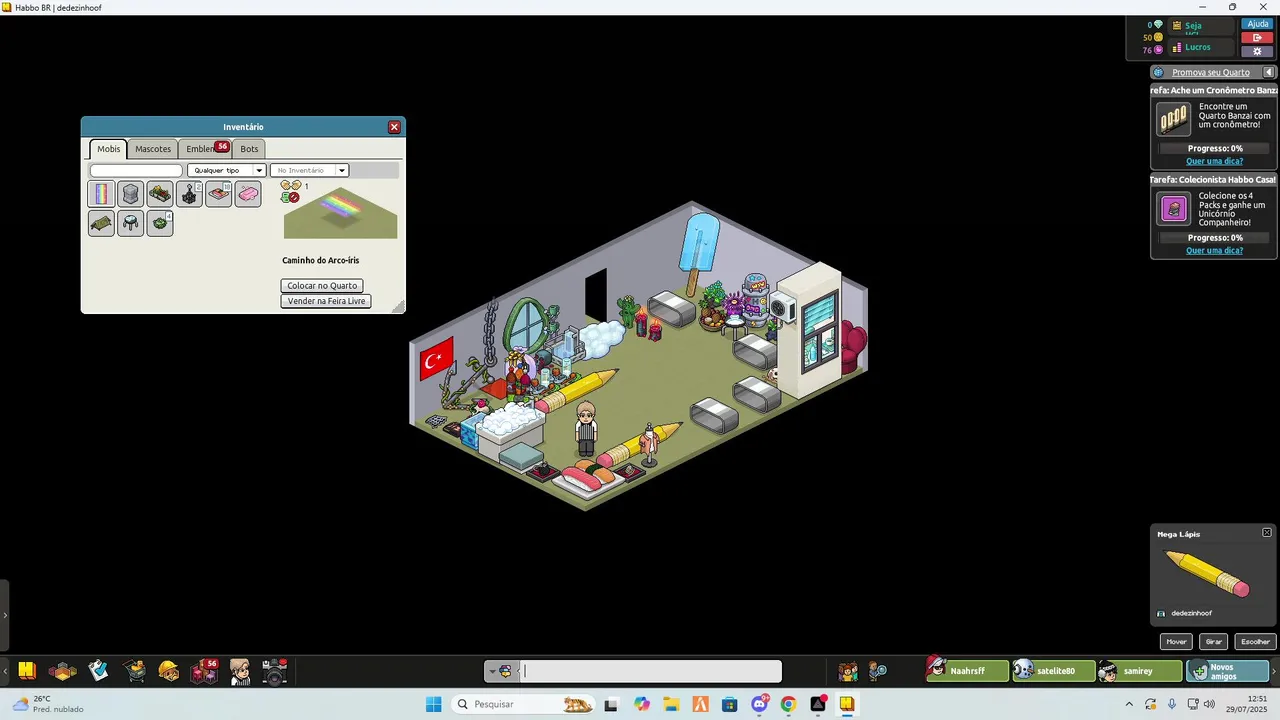Click the Mover button
The height and width of the screenshot is (720, 1280).
(x=1176, y=642)
